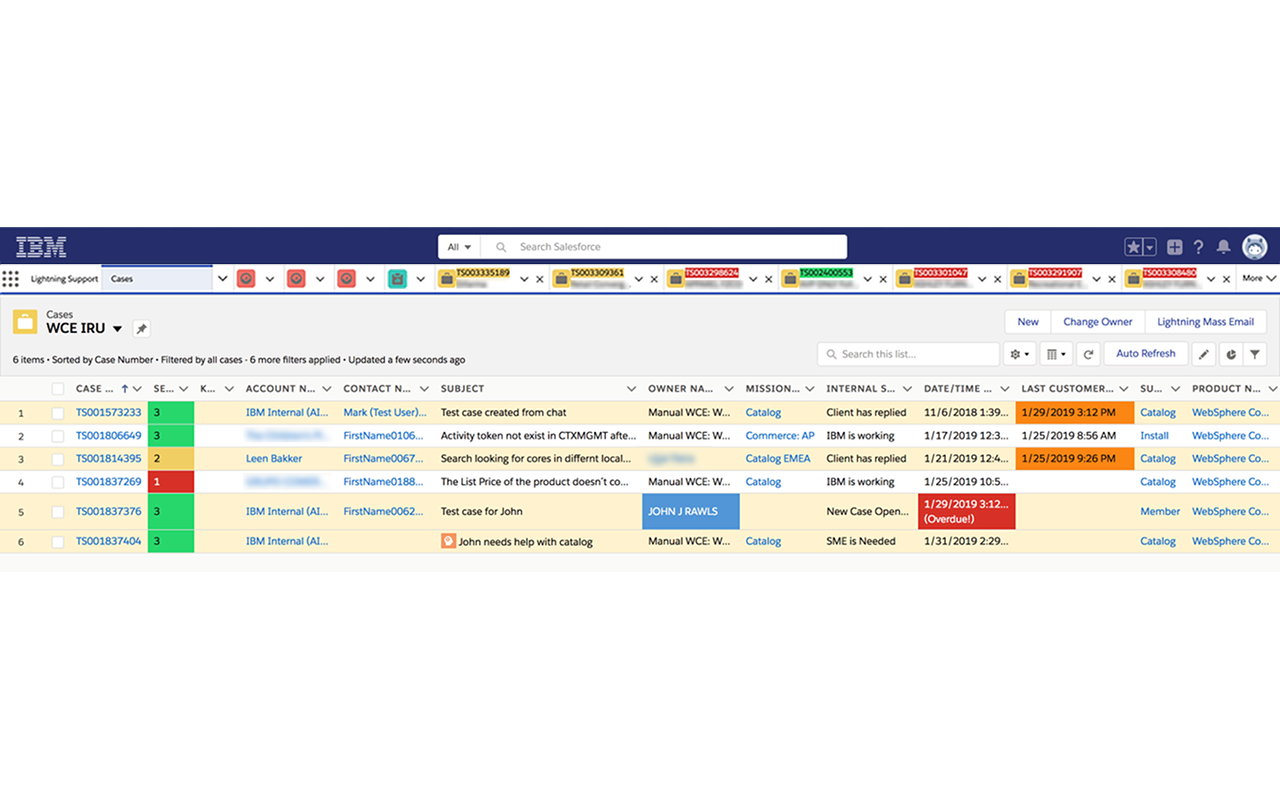
Task: Open the Last Customer column dropdown
Action: (1124, 389)
